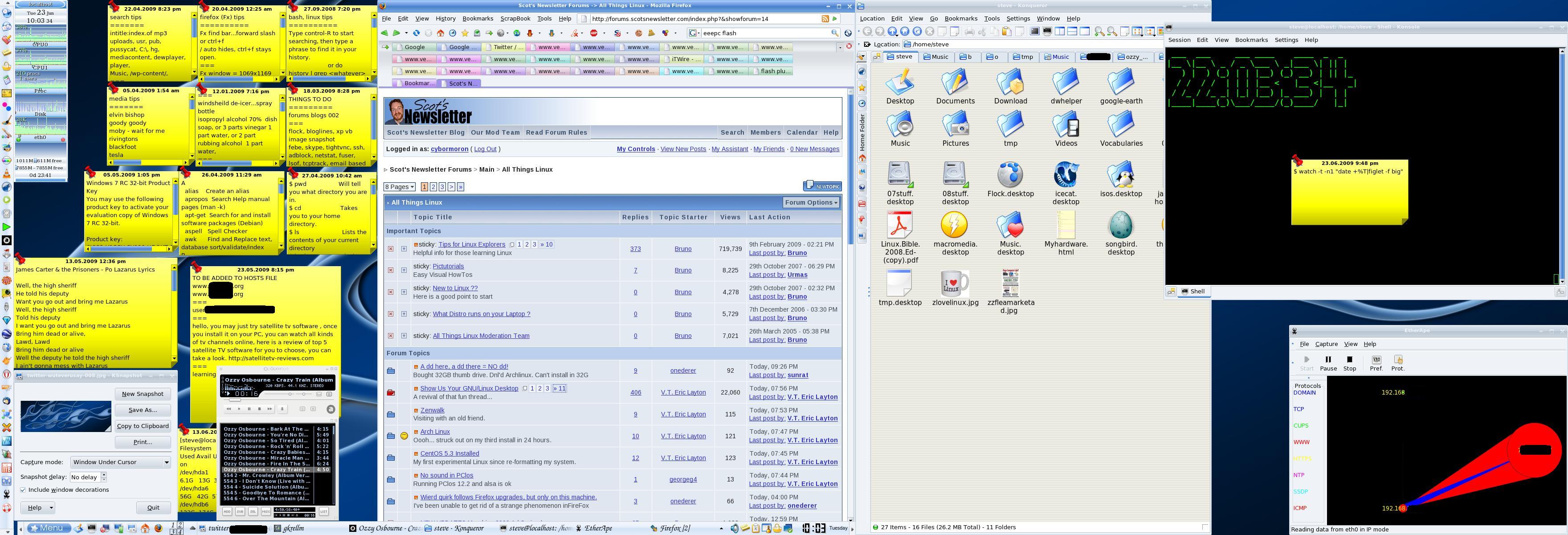This screenshot has height=535, width=1568.
Task: Open ScrapBook menu in Firefox
Action: (515, 19)
